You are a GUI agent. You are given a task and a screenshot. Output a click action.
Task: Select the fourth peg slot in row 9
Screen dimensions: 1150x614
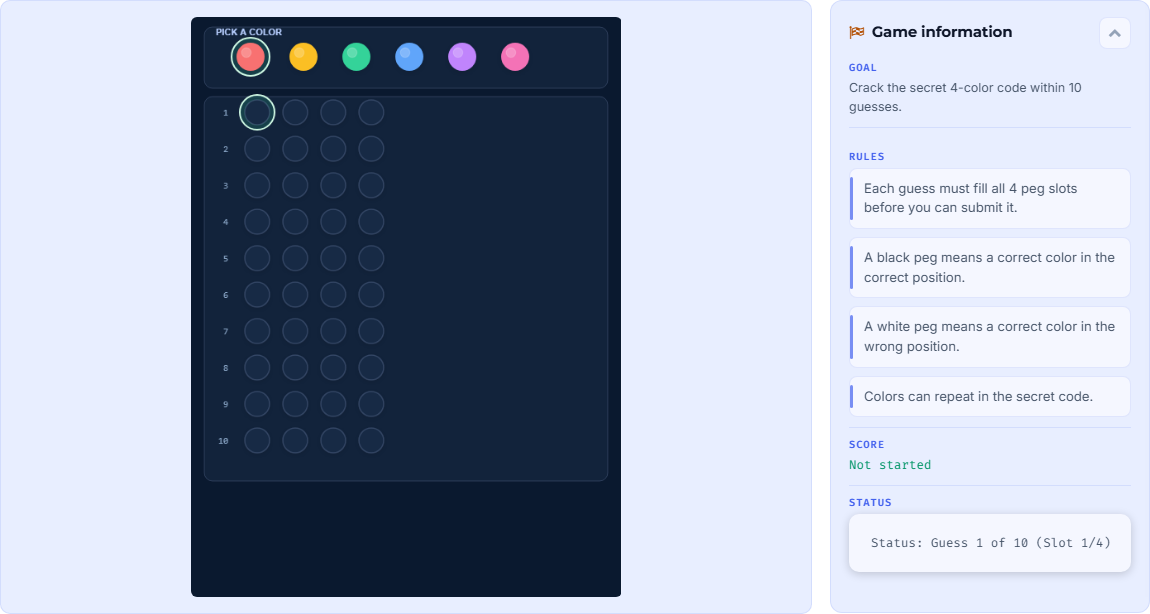pyautogui.click(x=372, y=404)
